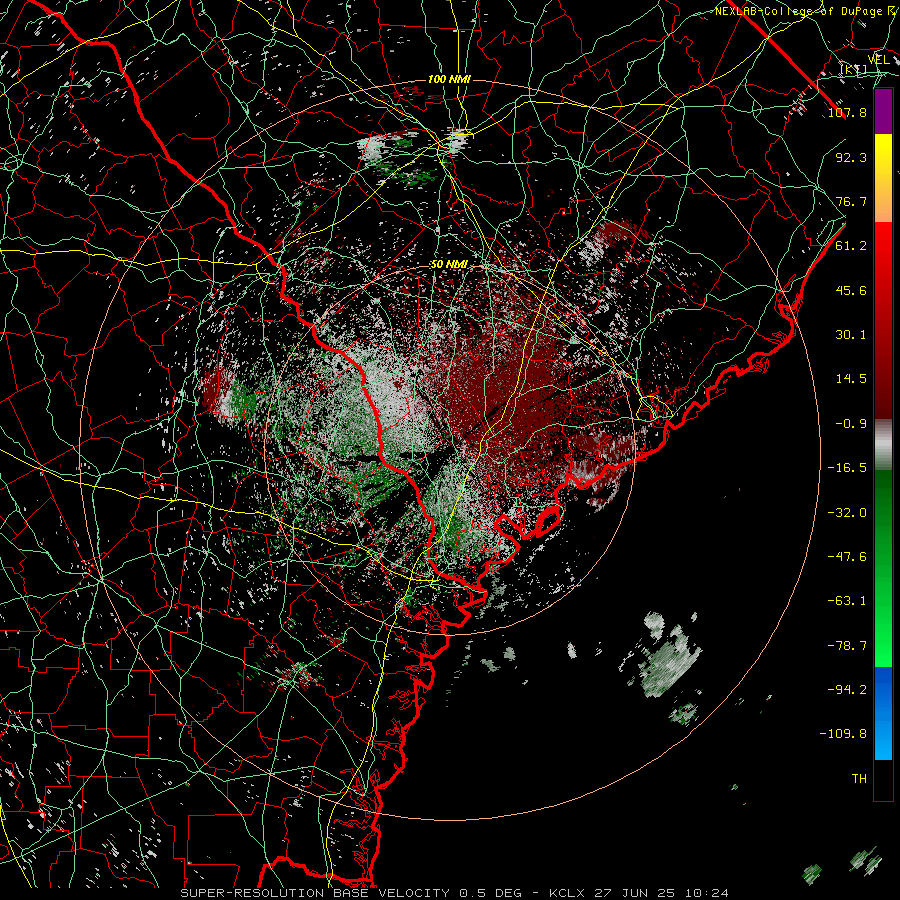
Task: Click the gray near-zero segment of the color bar
Action: [883, 445]
